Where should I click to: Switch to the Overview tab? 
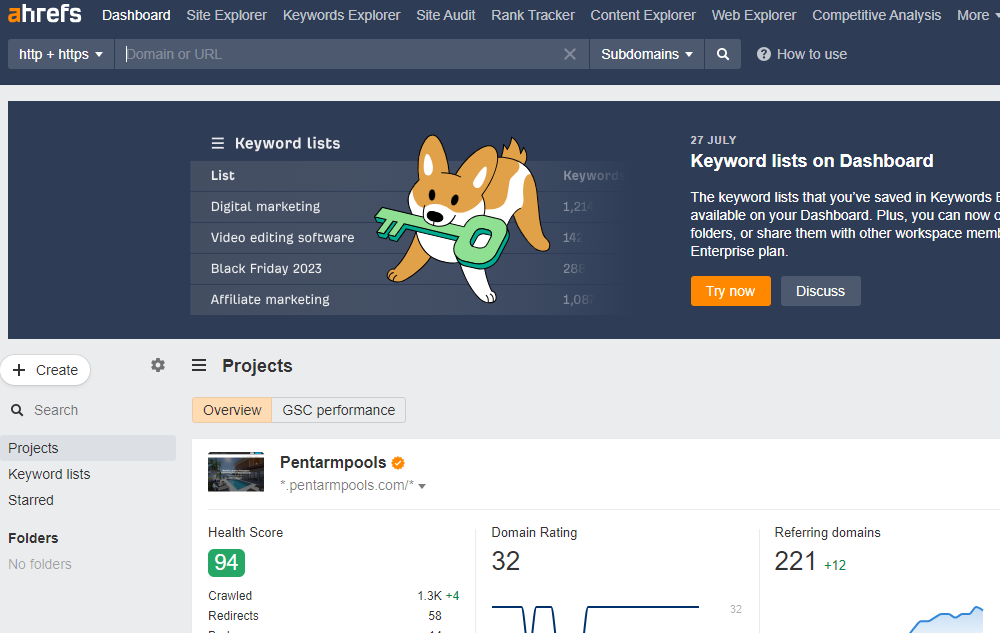pos(232,410)
